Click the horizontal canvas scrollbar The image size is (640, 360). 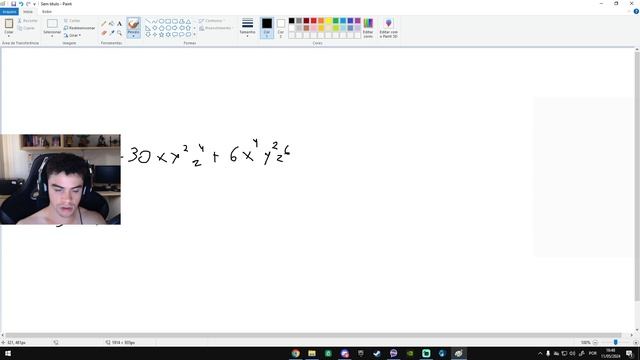click(313, 335)
